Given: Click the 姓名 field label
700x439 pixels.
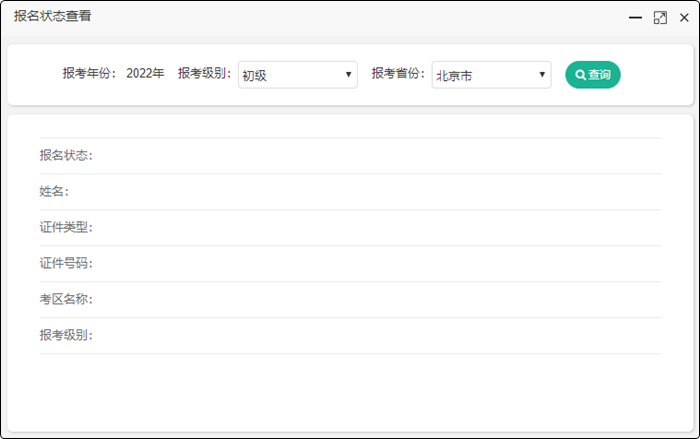Looking at the screenshot, I should click(x=54, y=192).
